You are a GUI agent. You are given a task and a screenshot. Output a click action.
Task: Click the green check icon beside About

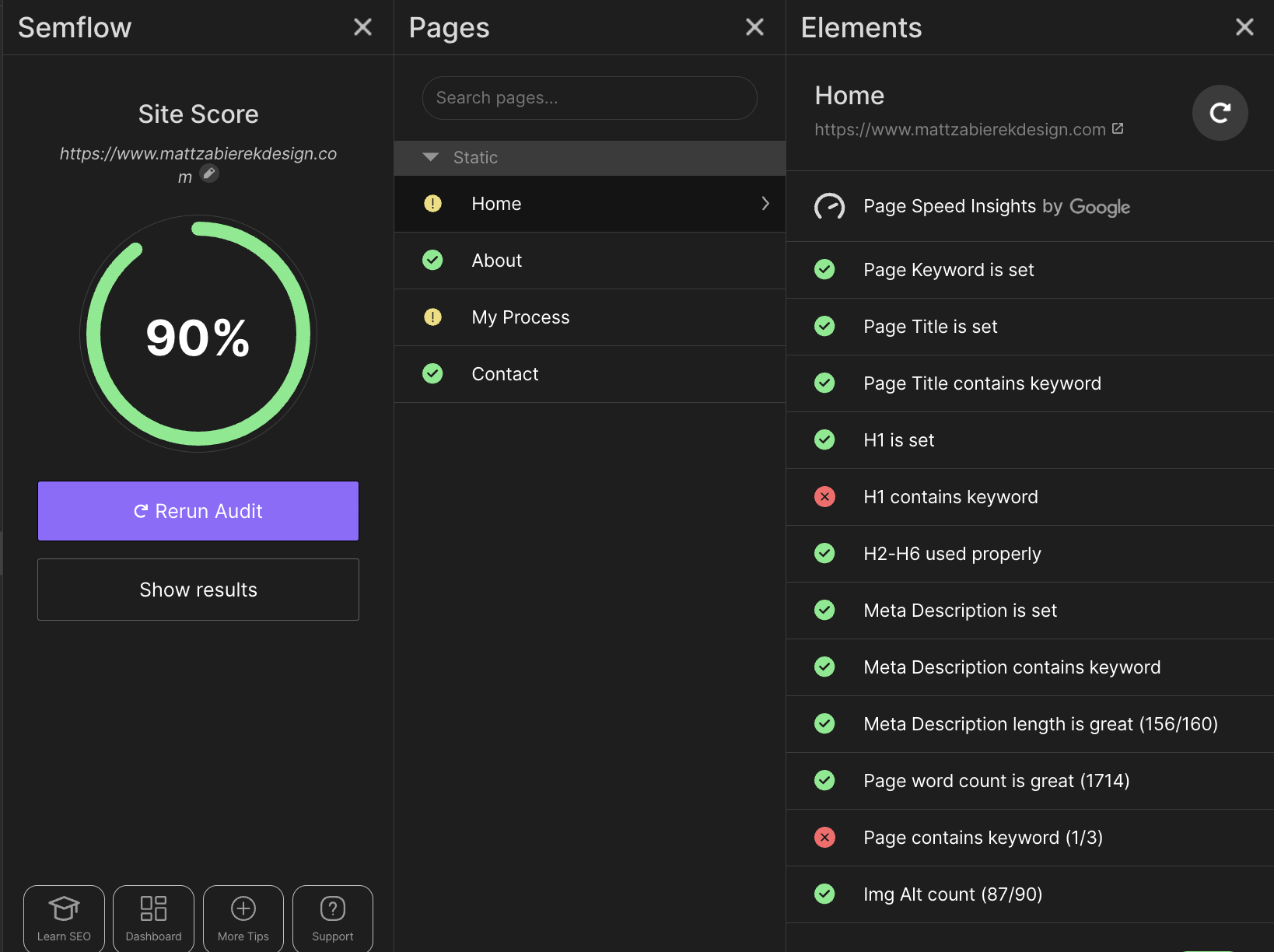[x=432, y=261]
